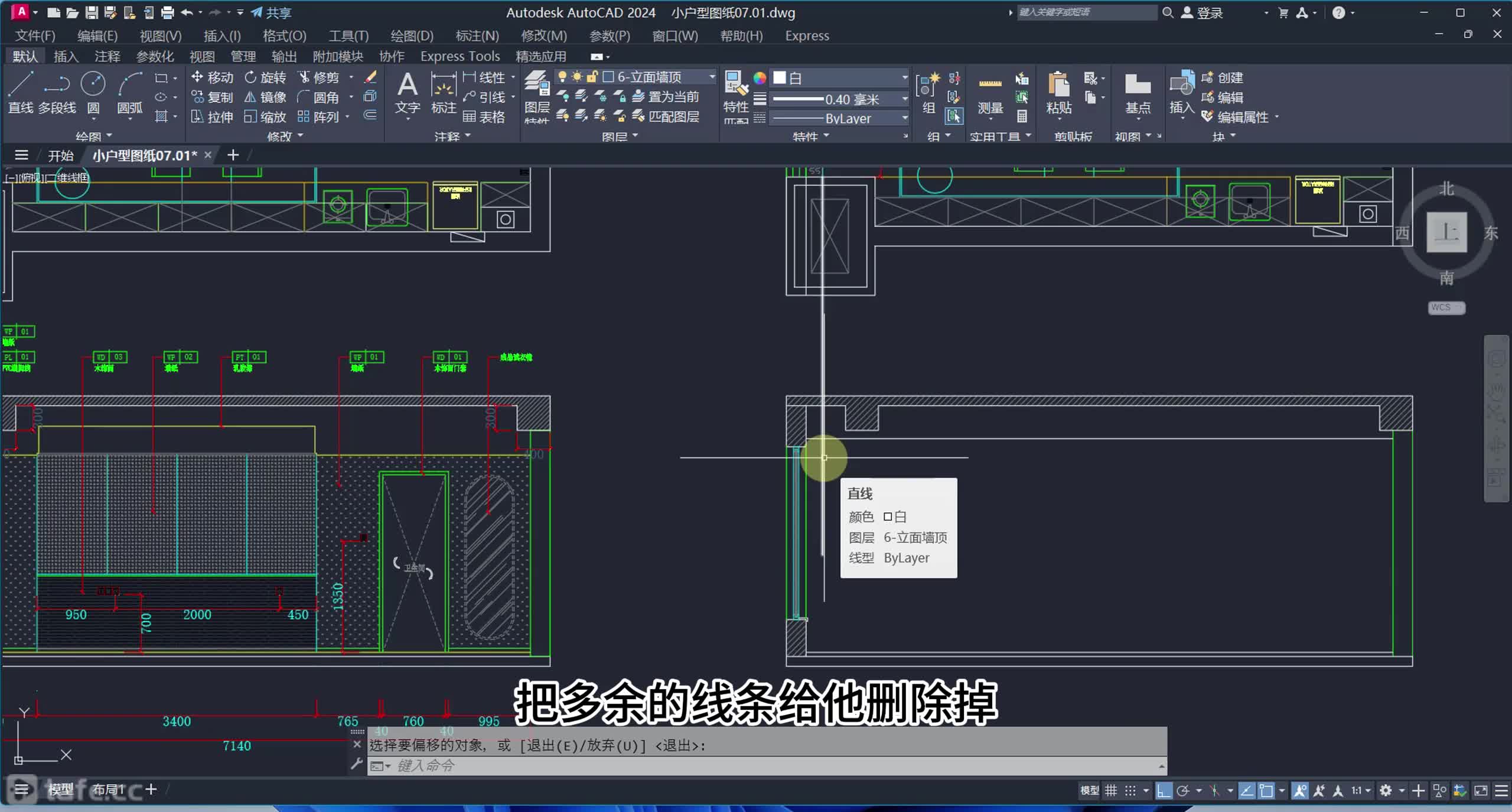The width and height of the screenshot is (1512, 812).
Task: Open the object color dropdown showing 白
Action: [840, 77]
